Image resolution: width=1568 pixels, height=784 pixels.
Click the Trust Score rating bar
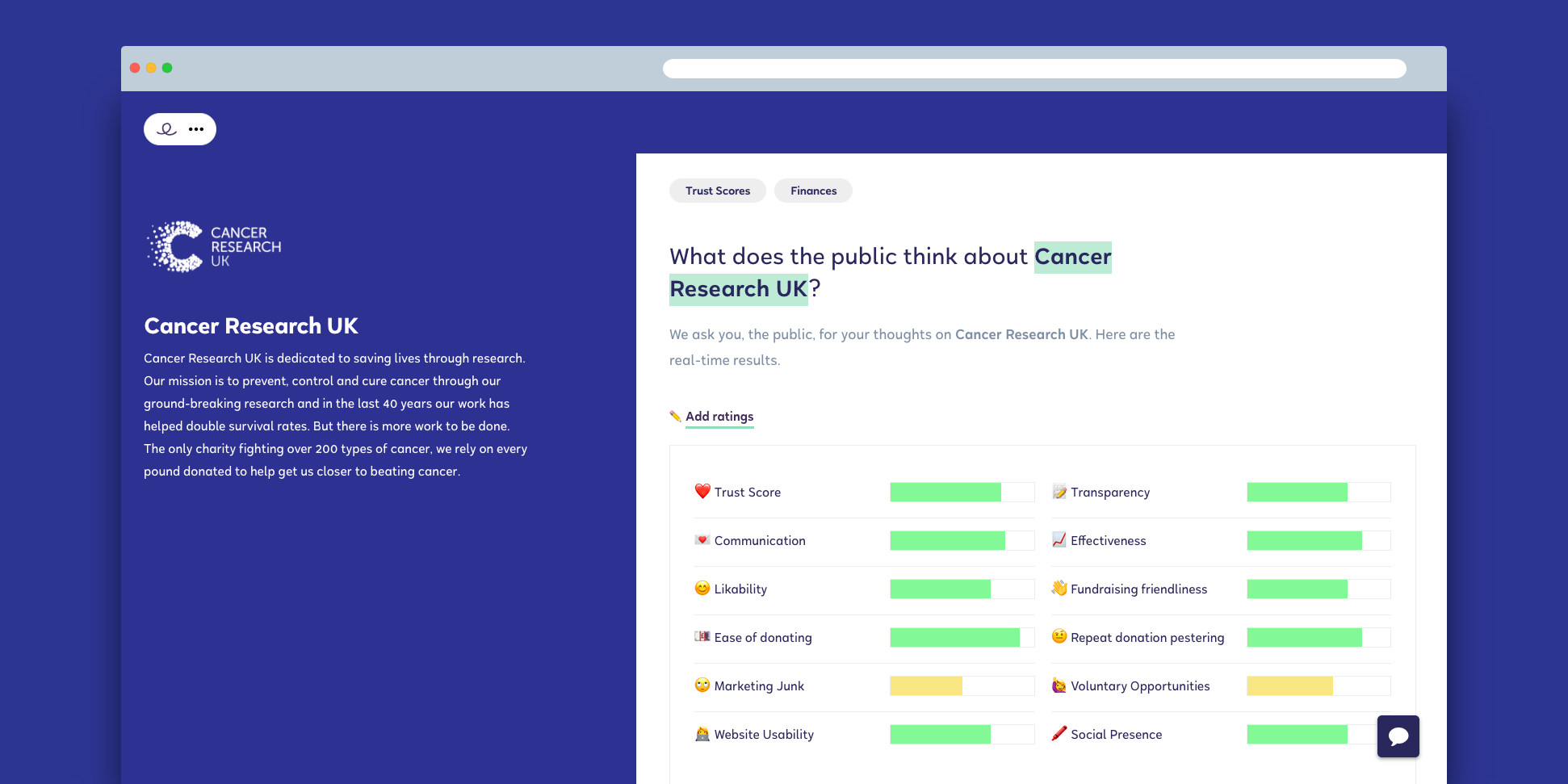(962, 492)
